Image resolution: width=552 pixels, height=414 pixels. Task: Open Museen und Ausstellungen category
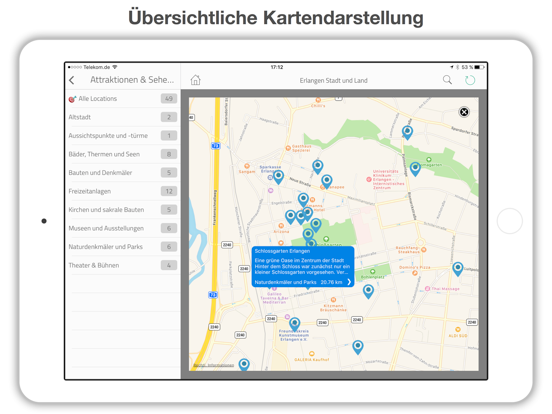(x=123, y=228)
